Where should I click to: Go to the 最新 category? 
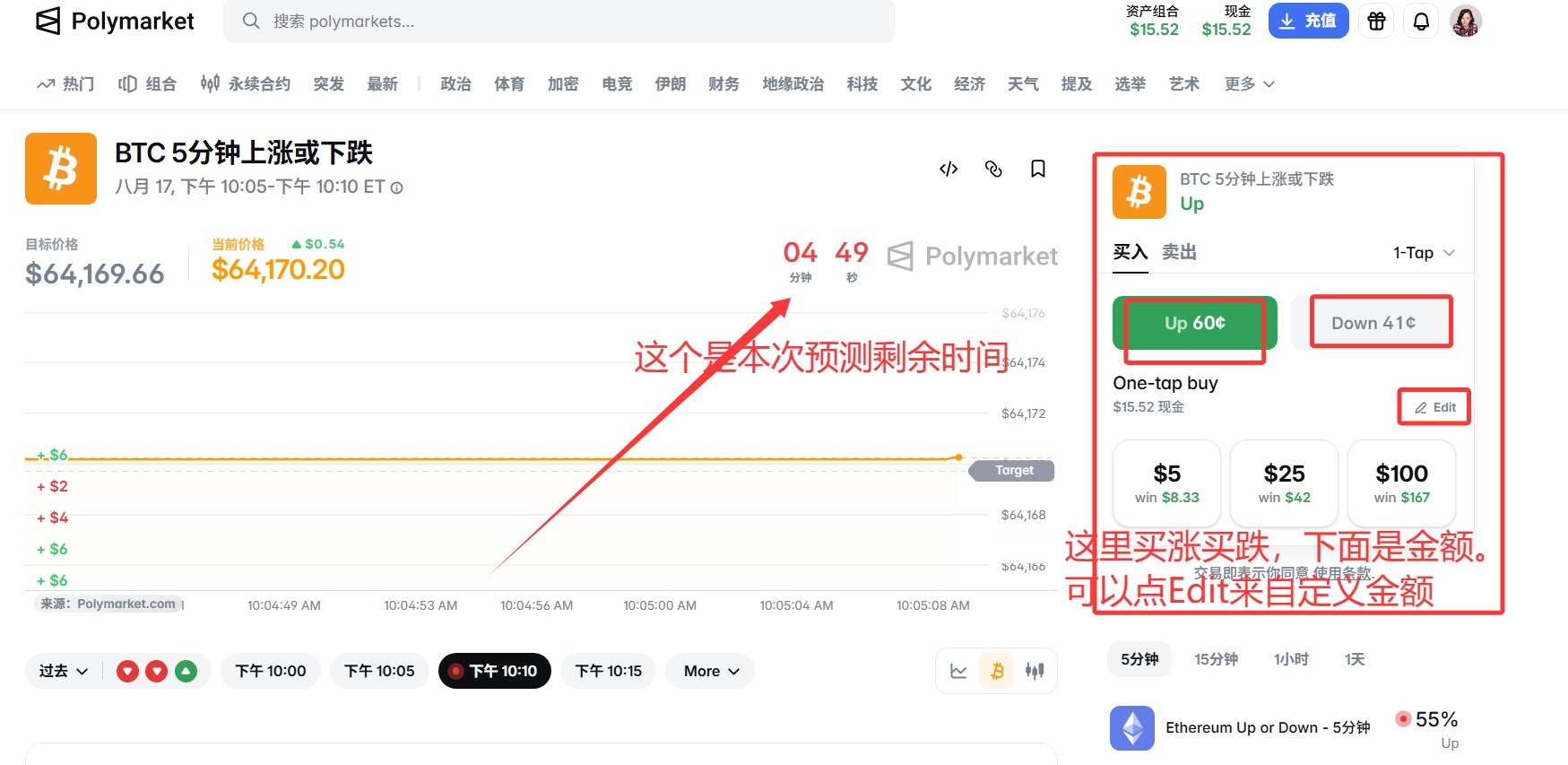[x=382, y=84]
